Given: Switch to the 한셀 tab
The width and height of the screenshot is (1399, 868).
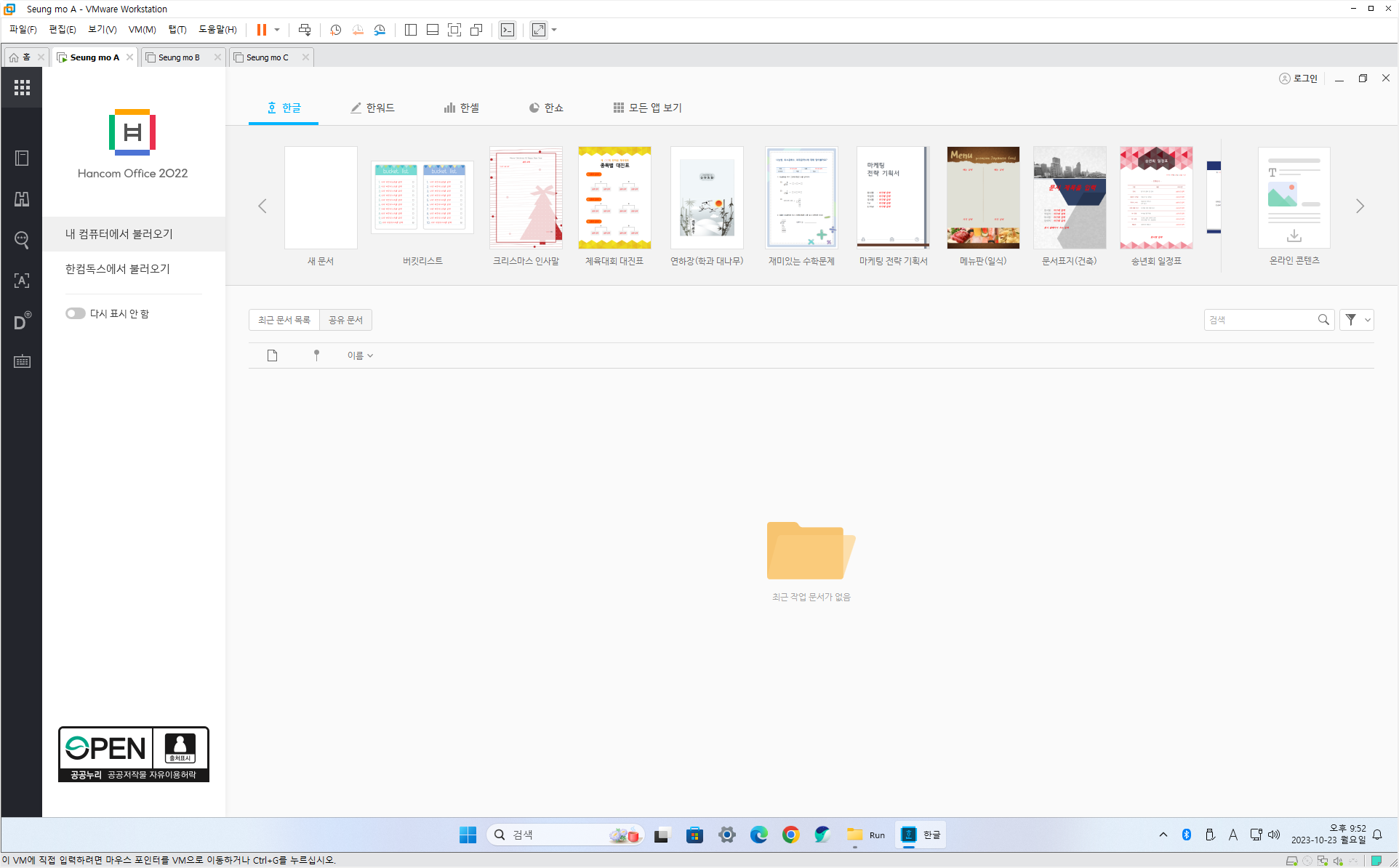Looking at the screenshot, I should 462,108.
